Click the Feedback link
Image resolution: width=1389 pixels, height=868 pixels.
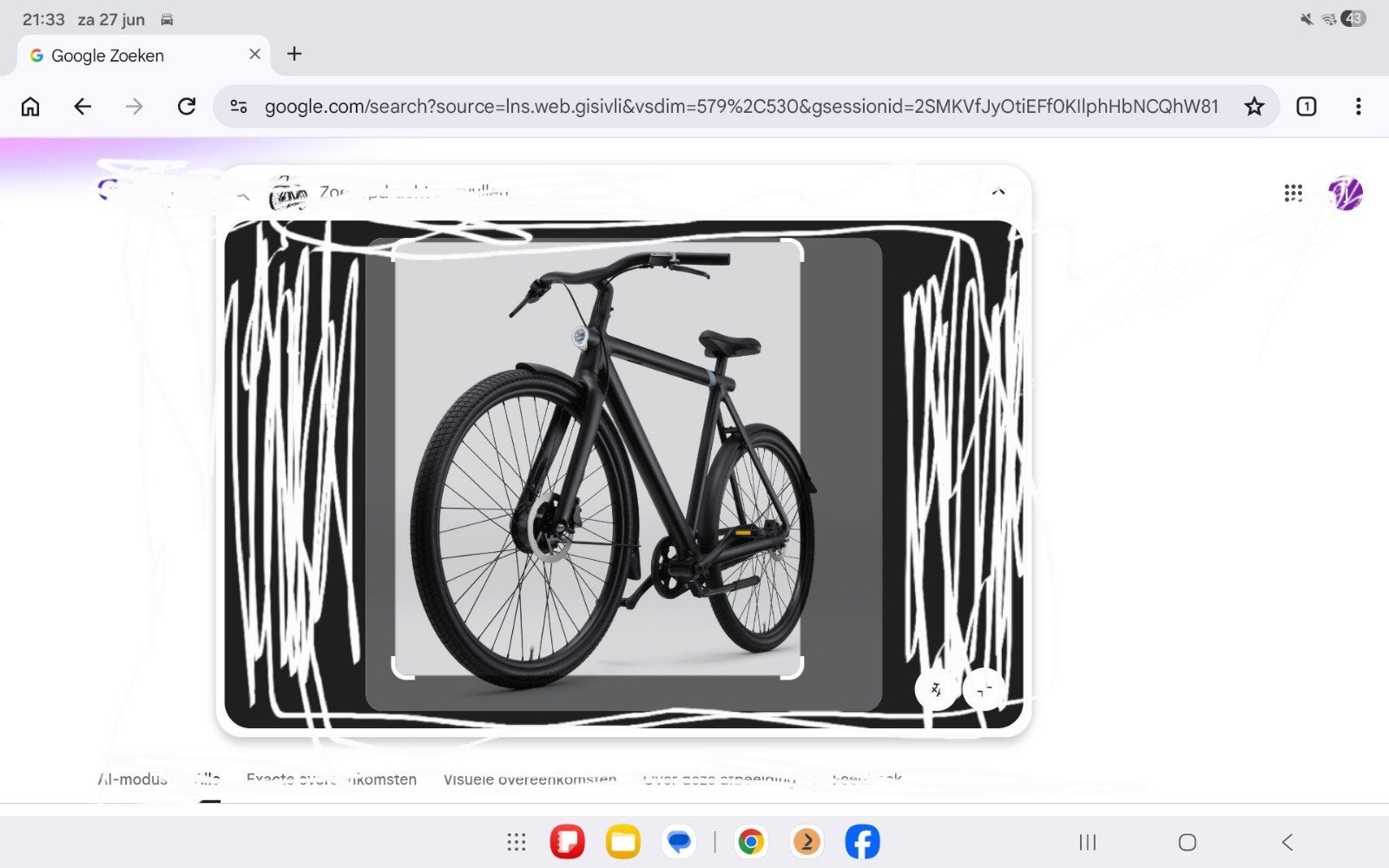[x=867, y=779]
